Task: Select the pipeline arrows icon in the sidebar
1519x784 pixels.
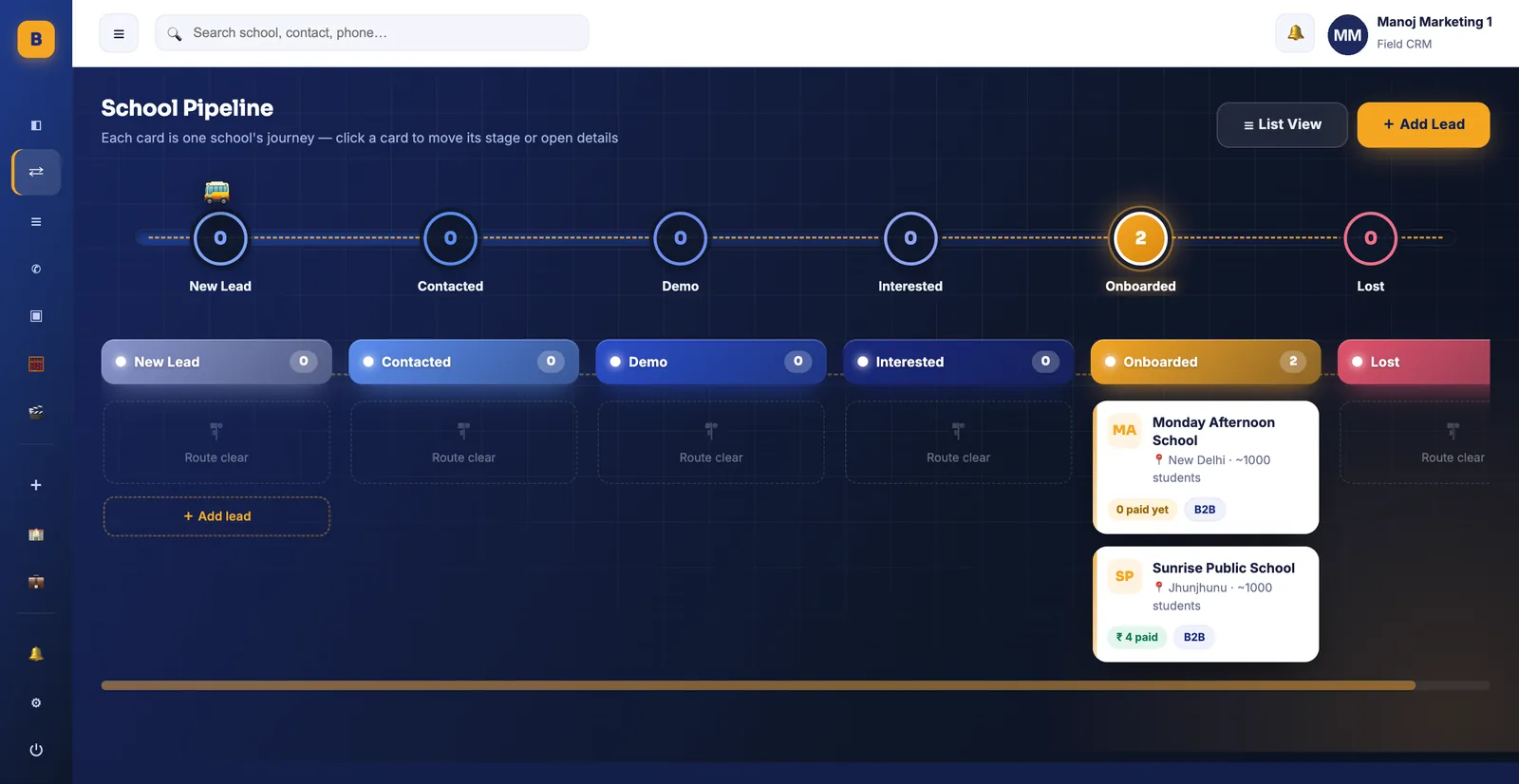Action: [36, 172]
